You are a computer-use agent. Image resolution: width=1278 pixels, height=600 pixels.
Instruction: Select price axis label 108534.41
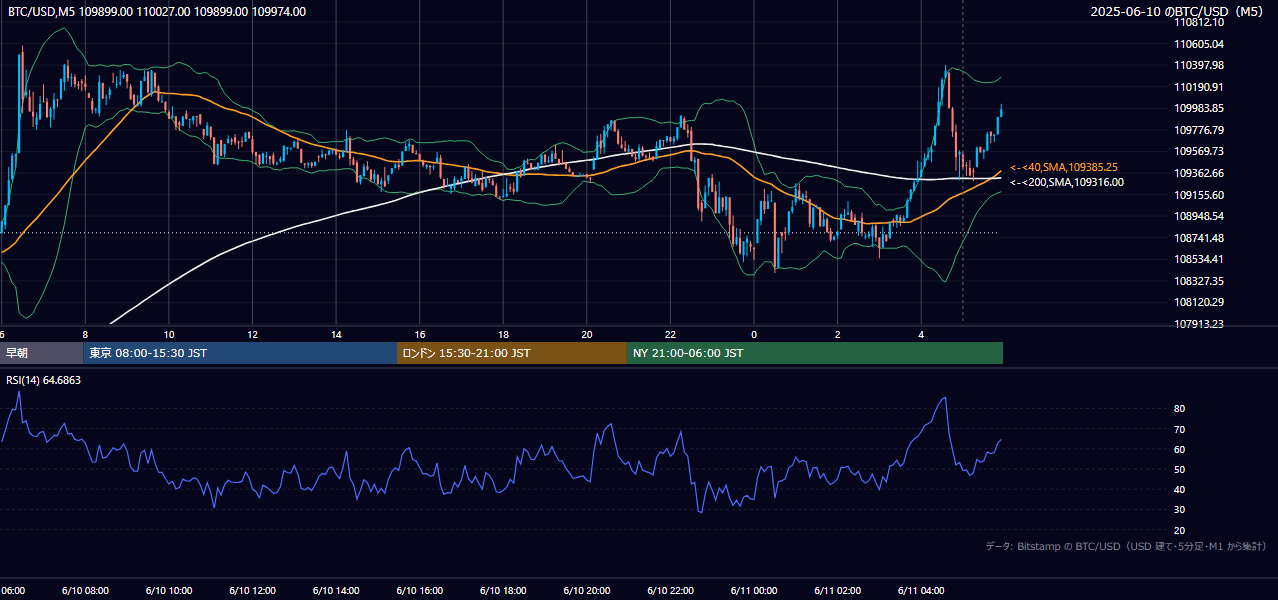[x=1199, y=259]
